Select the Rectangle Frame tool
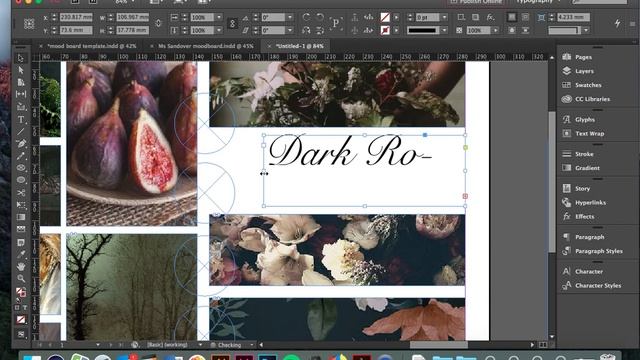The image size is (640, 360). [21, 168]
